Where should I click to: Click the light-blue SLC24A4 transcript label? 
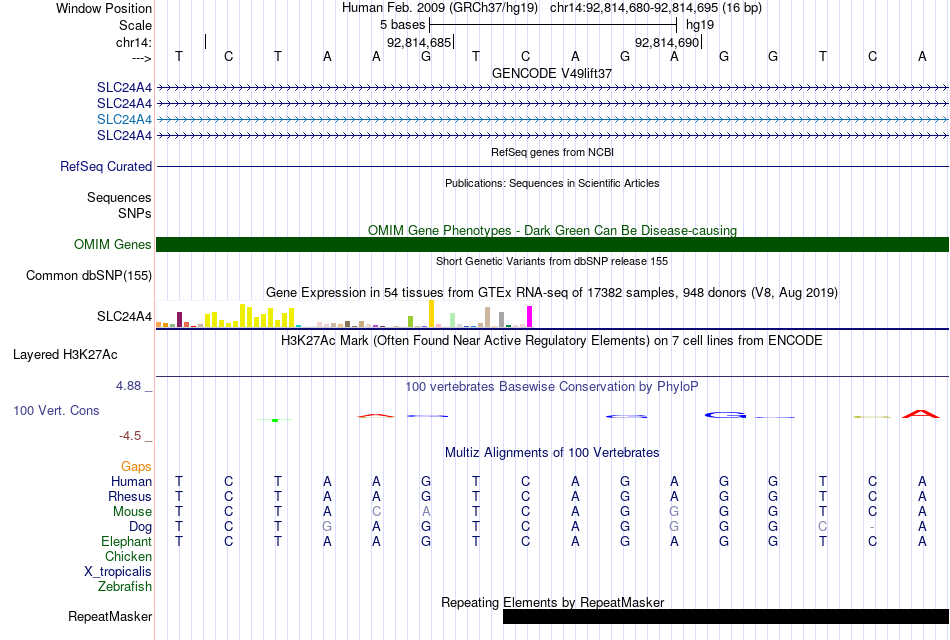point(124,119)
